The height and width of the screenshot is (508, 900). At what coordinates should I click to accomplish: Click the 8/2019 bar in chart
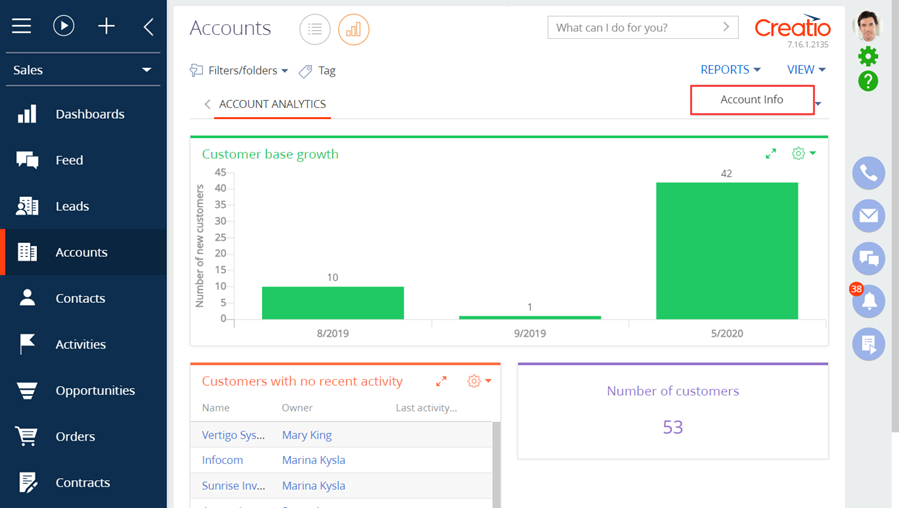click(333, 303)
